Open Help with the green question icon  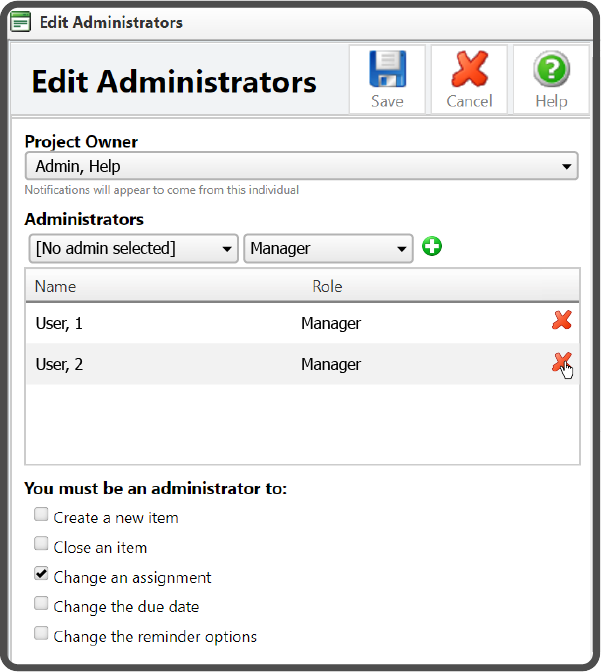[551, 72]
